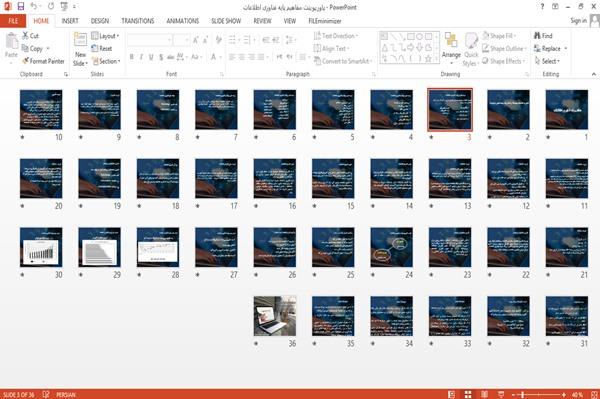Screen dimensions: 600x399
Task: Open Shape Fill dropdown
Action: click(x=499, y=36)
